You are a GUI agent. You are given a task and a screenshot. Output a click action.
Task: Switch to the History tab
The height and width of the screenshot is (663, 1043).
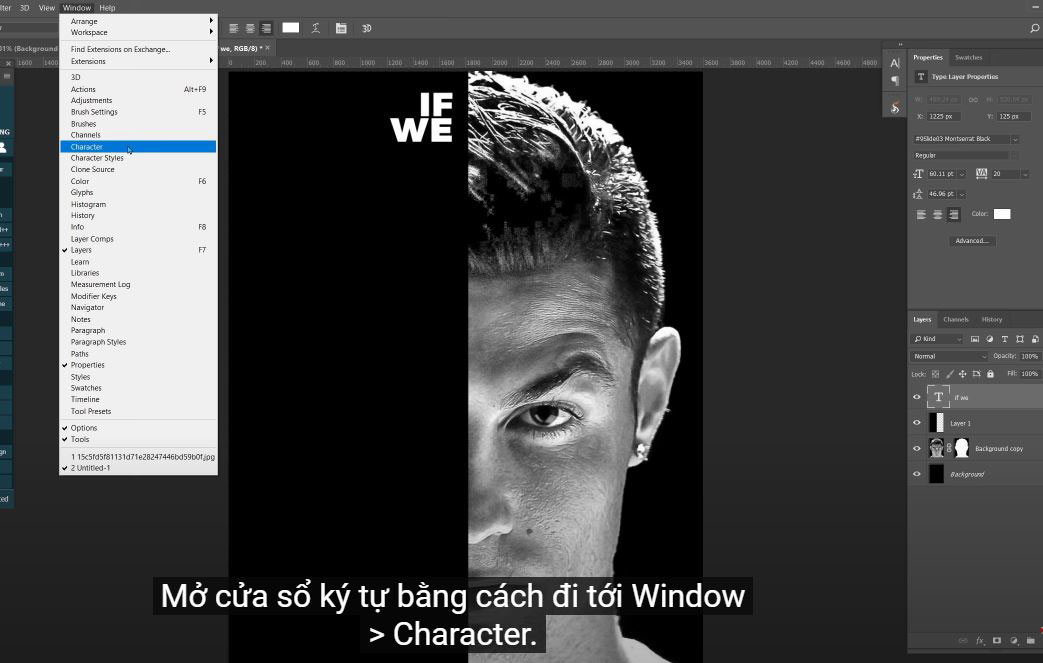tap(992, 319)
